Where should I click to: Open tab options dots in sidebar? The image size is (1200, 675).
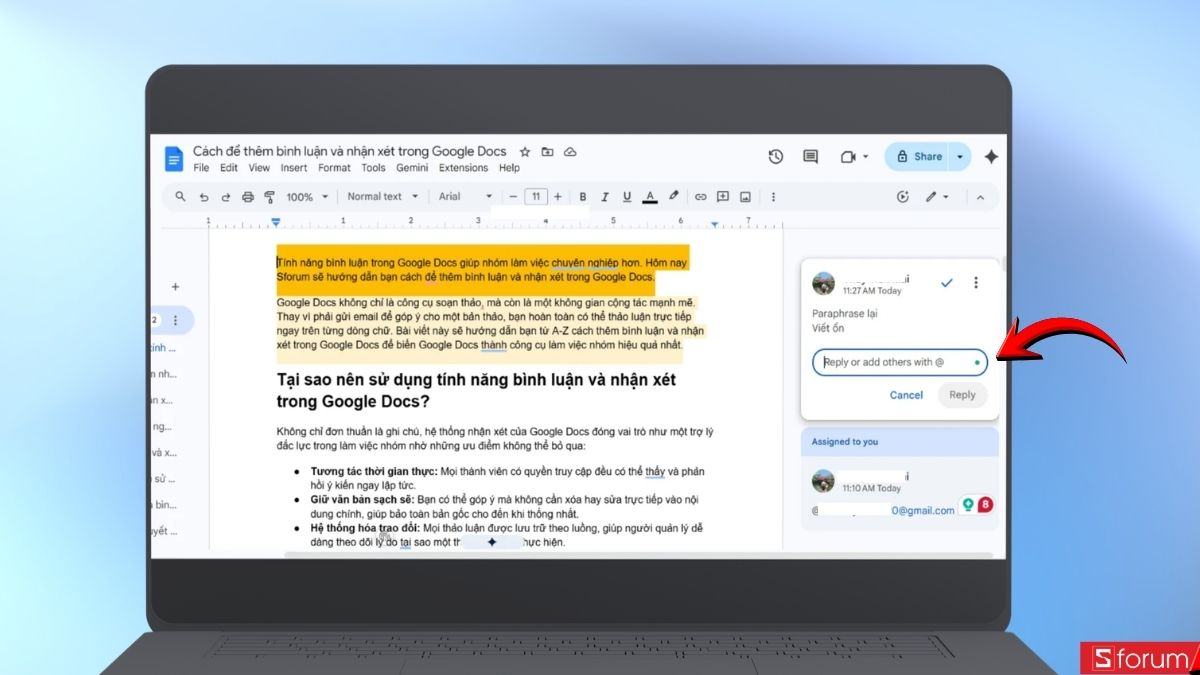[176, 321]
